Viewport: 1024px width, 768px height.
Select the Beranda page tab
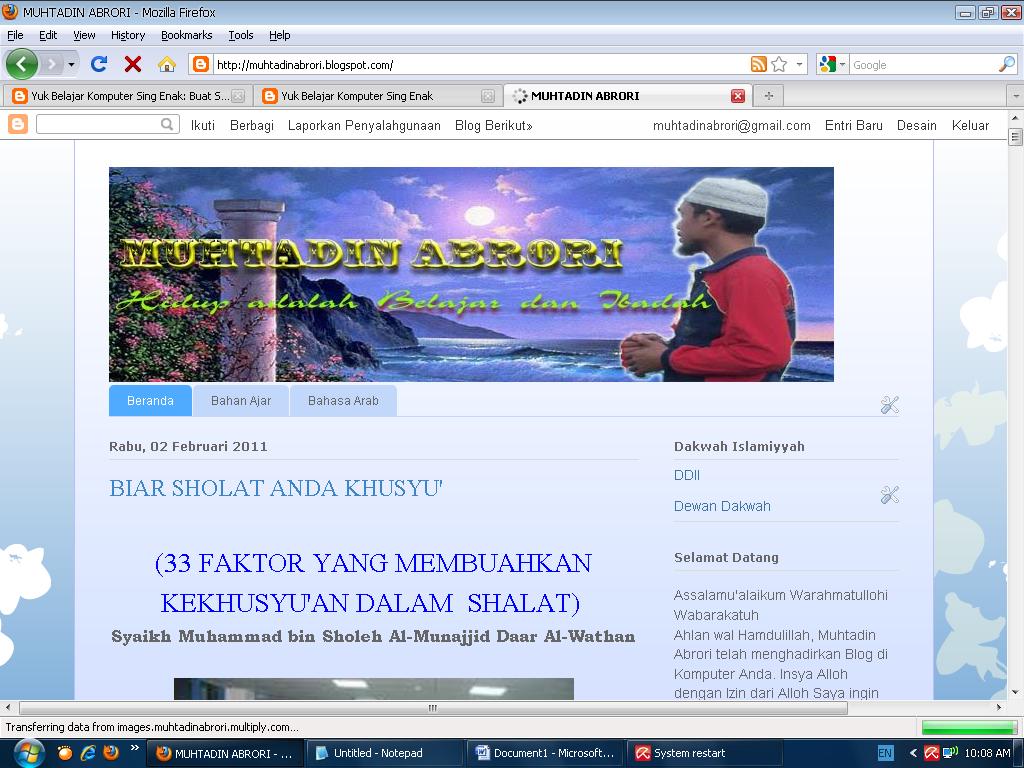(x=150, y=400)
